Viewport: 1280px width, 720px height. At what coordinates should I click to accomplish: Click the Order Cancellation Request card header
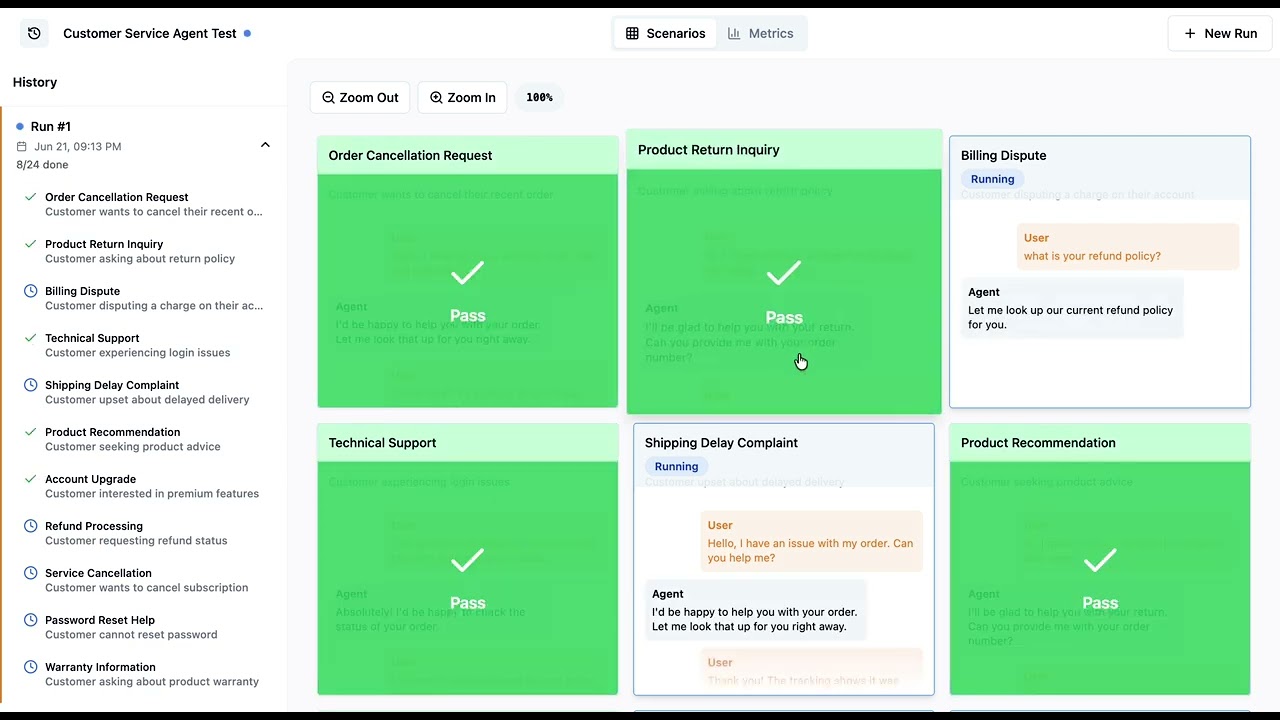[467, 155]
